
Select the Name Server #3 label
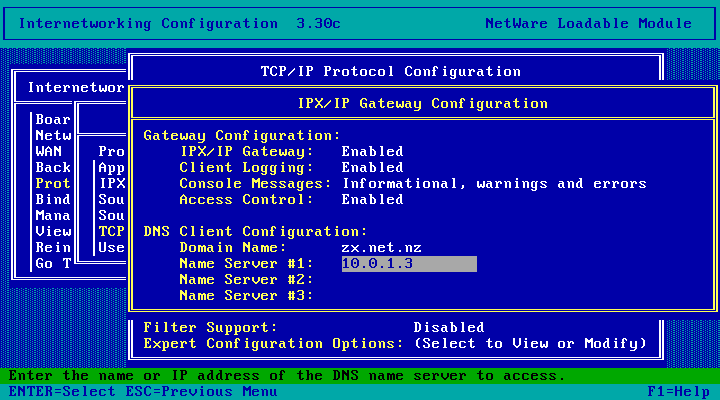tap(246, 296)
